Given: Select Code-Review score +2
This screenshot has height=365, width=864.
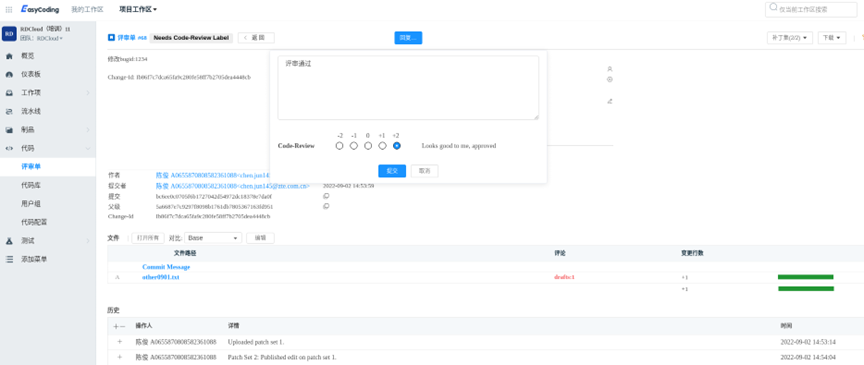Looking at the screenshot, I should pyautogui.click(x=397, y=146).
